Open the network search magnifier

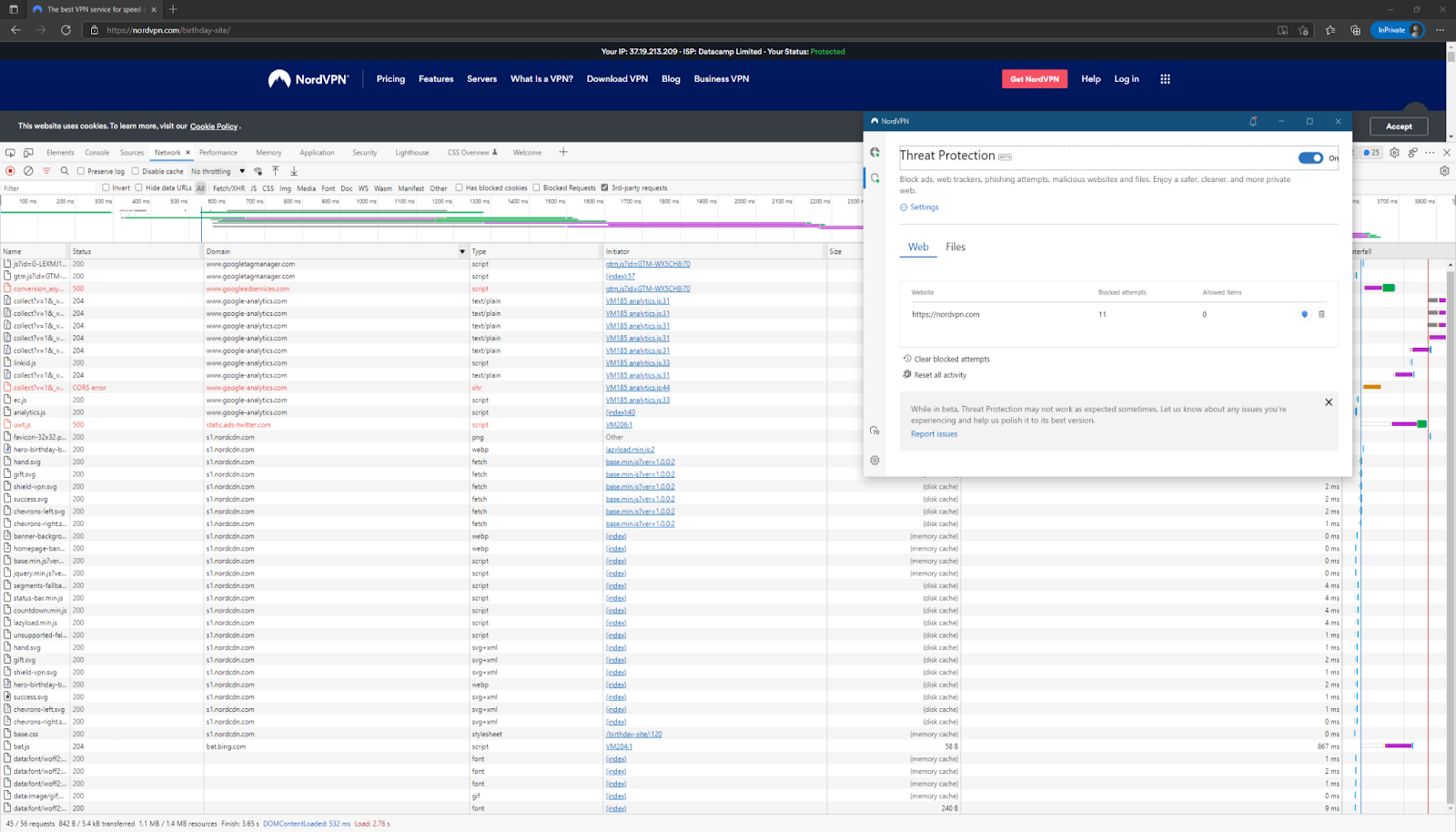[x=65, y=171]
